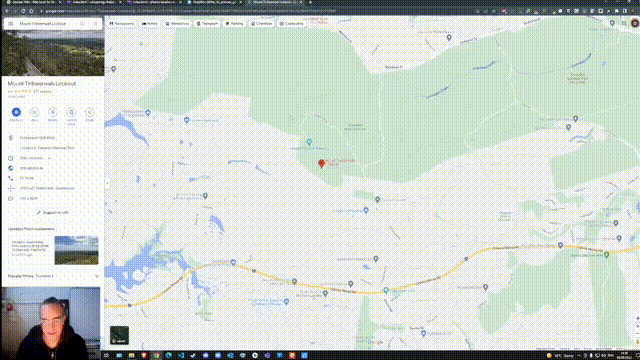640x360 pixels.
Task: Switch to the first browser tab
Action: [32, 2]
